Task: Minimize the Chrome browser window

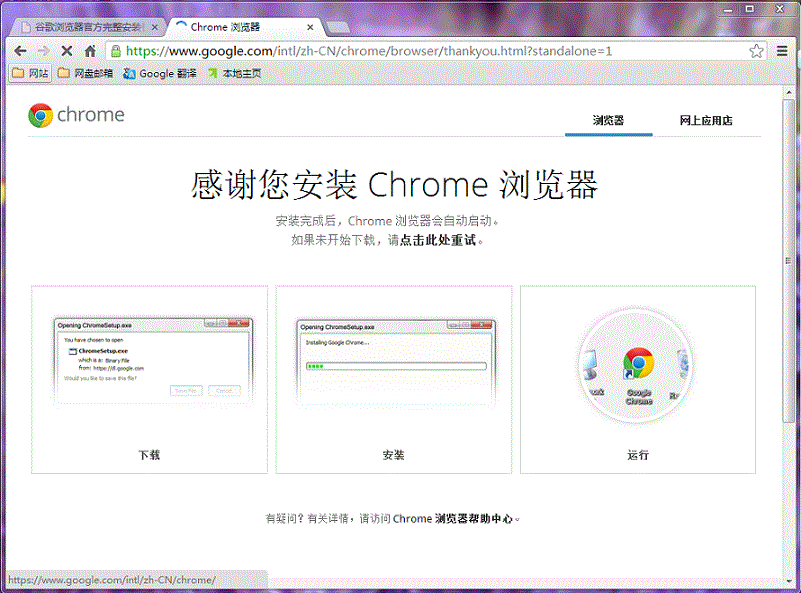Action: 728,9
